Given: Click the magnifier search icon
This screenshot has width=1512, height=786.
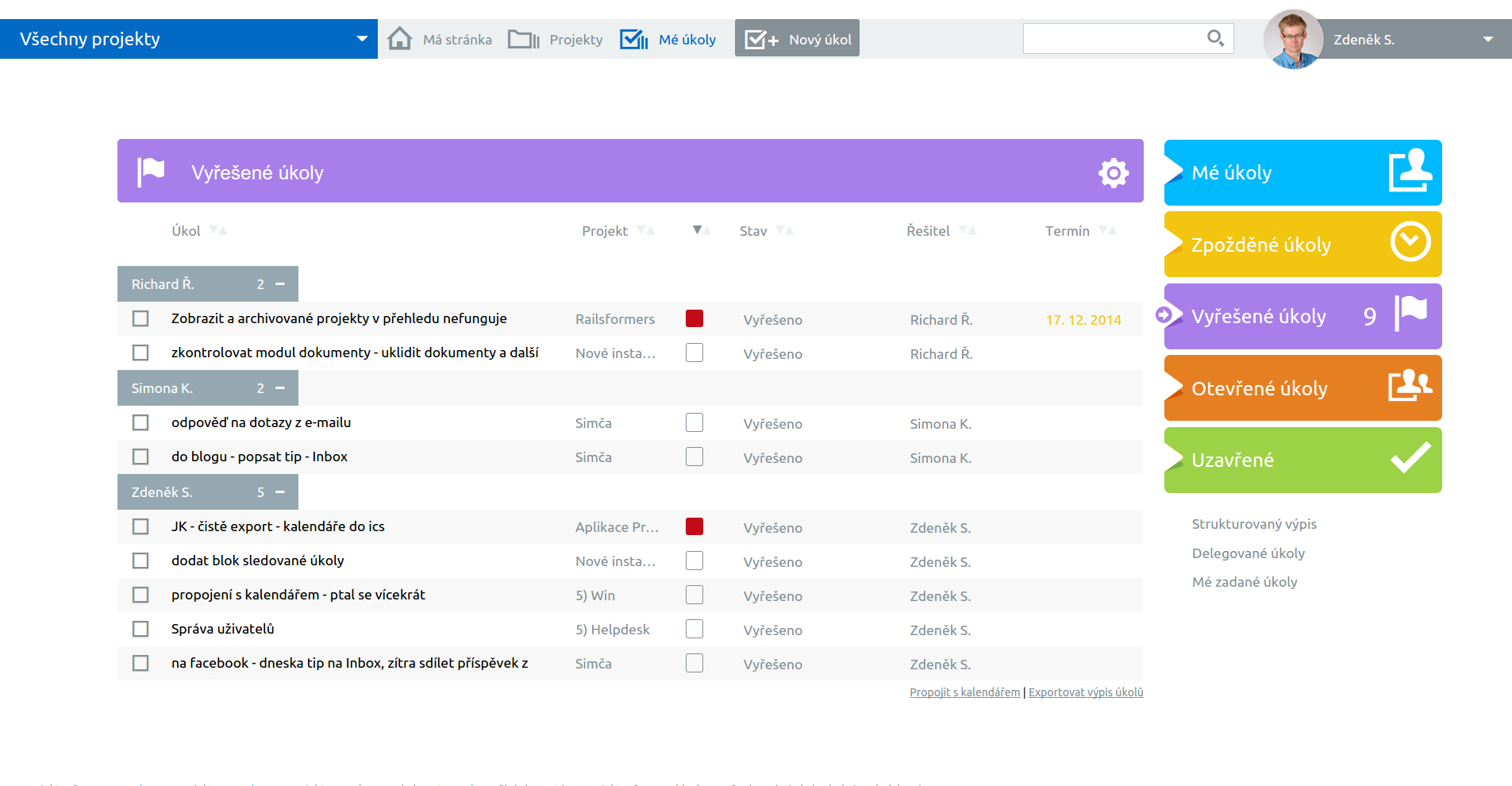Looking at the screenshot, I should click(x=1214, y=38).
